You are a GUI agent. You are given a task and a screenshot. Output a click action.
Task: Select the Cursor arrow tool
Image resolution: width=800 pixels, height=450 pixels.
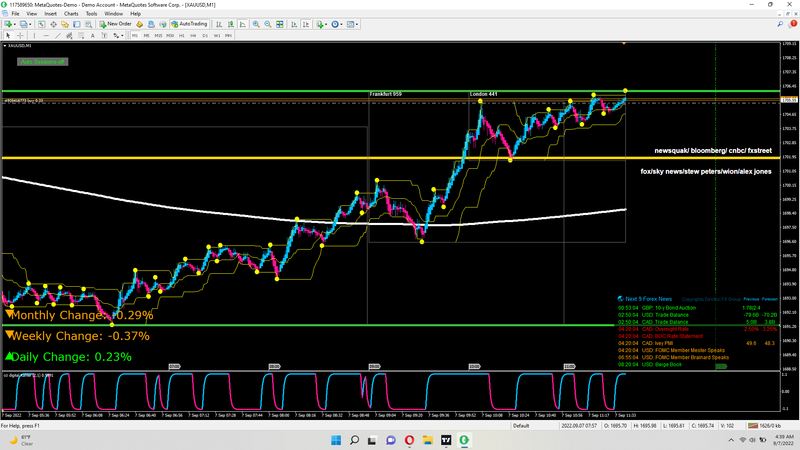8,36
